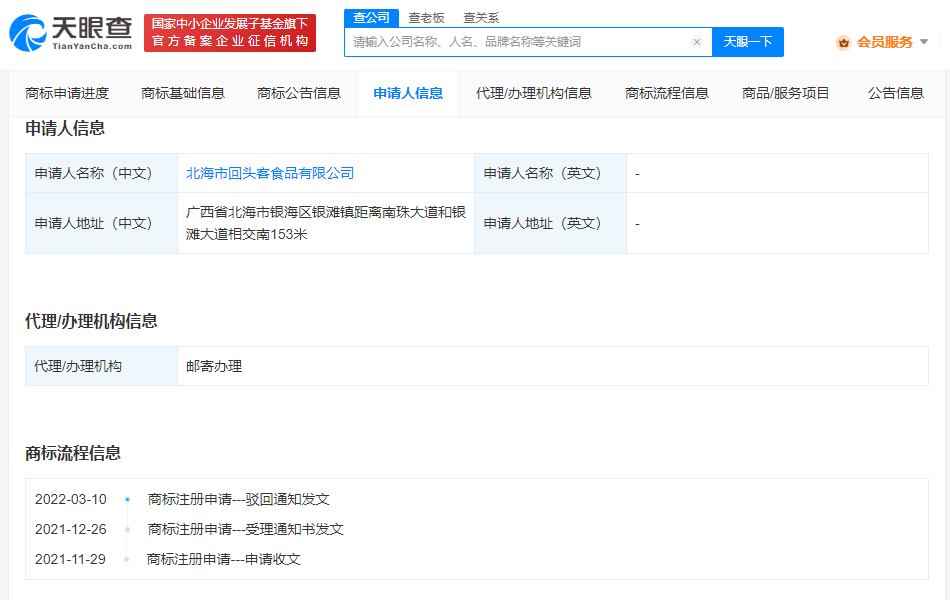Image resolution: width=950 pixels, height=600 pixels.
Task: Click the applicant address 广西省北海市银海区 text
Action: coord(325,223)
